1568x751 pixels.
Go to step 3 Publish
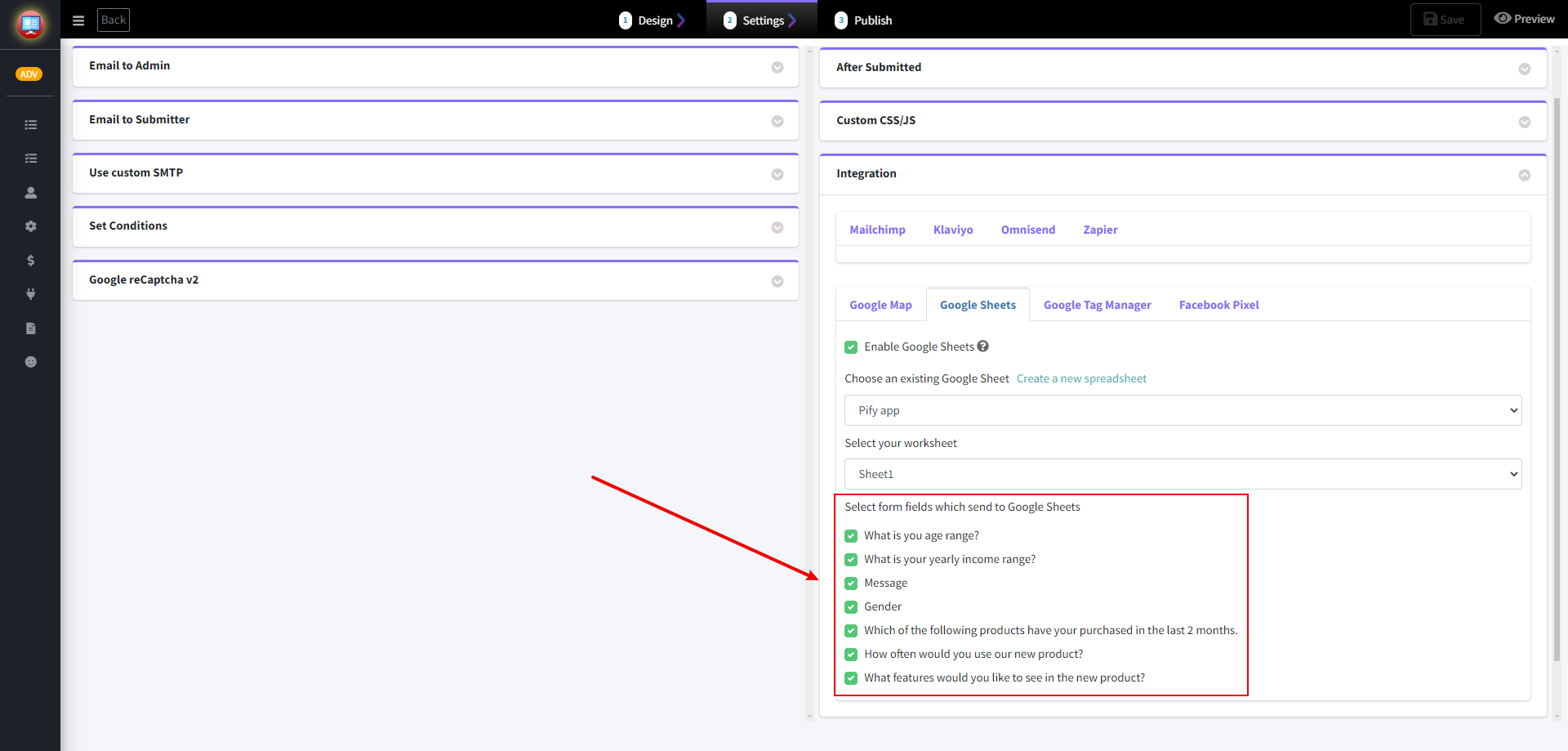863,20
